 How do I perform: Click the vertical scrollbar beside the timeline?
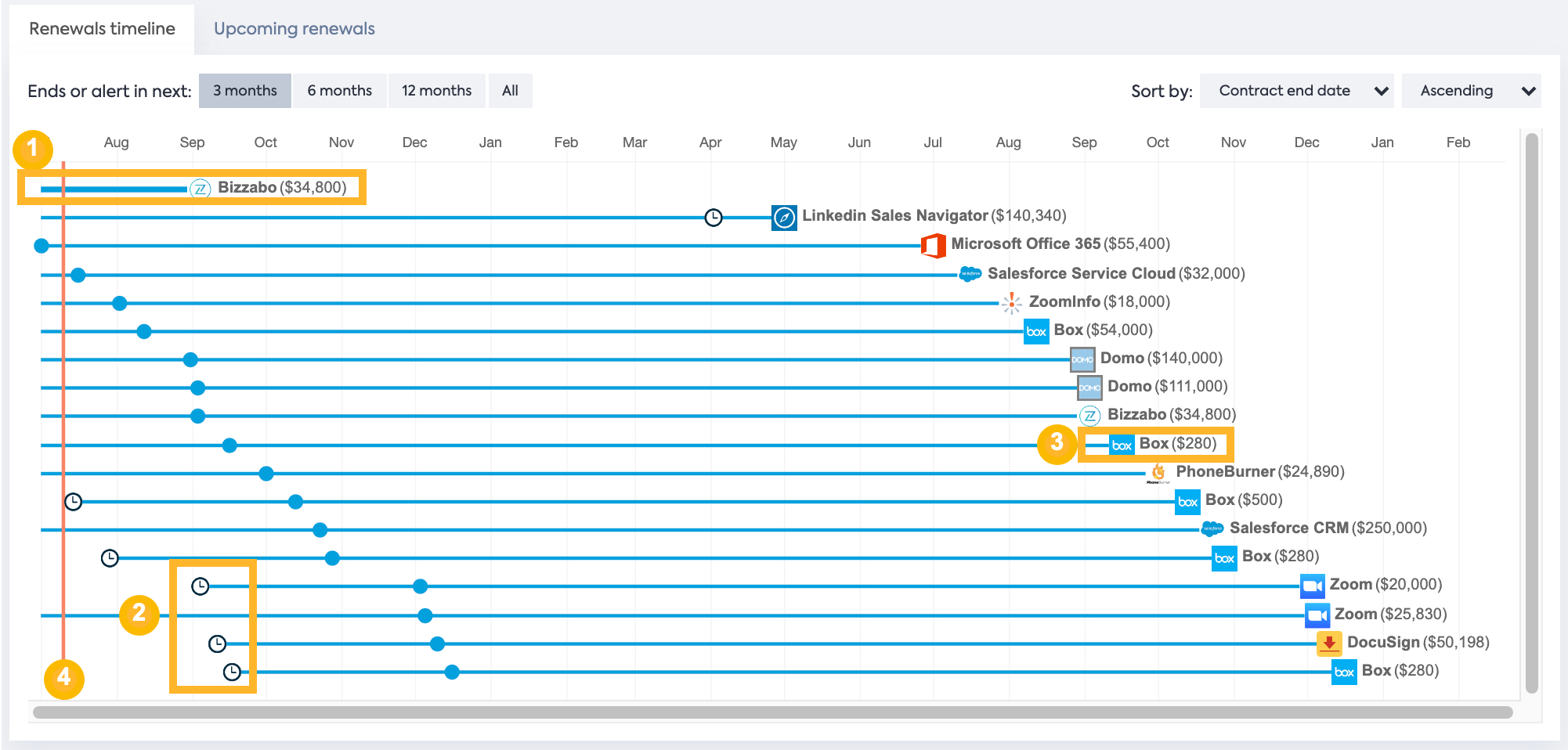(1532, 413)
